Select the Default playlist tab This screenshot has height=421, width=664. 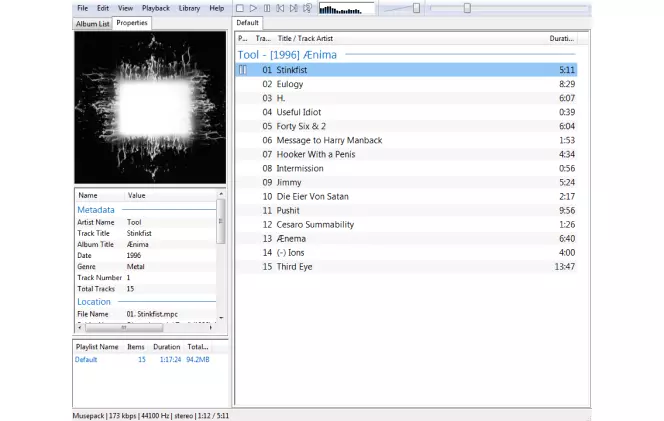click(247, 23)
